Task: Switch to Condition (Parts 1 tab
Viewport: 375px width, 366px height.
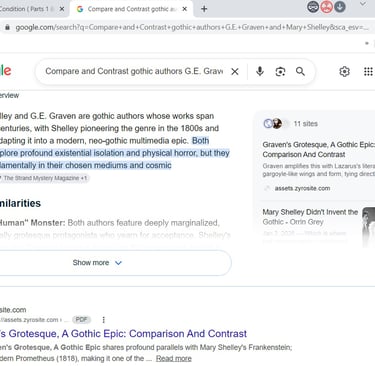Action: 28,9
